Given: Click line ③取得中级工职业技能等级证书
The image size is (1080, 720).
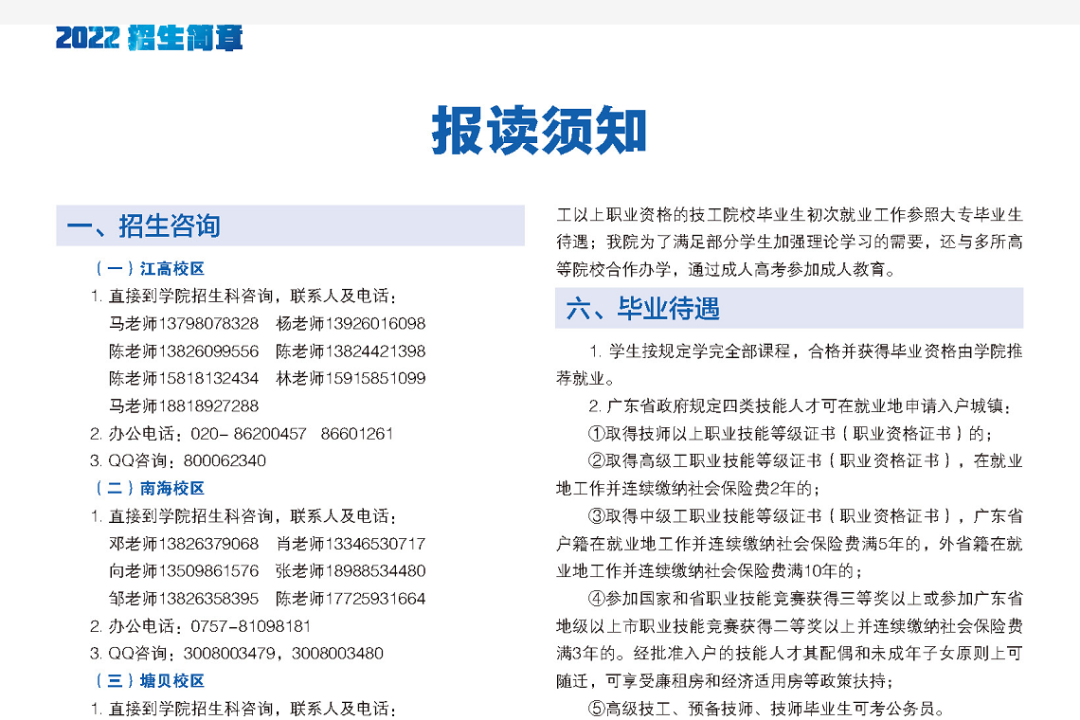Looking at the screenshot, I should [804, 516].
